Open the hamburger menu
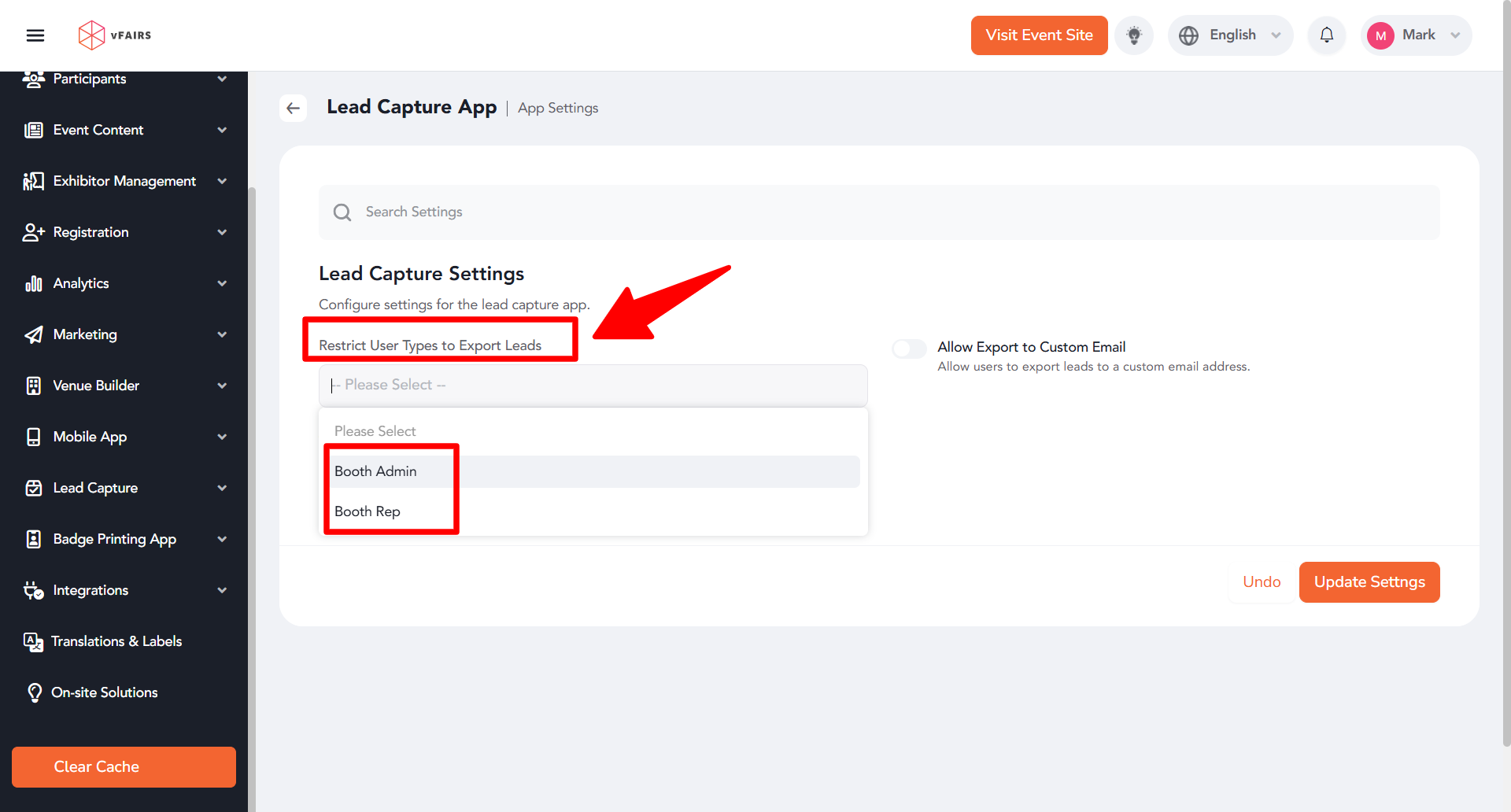 [35, 35]
